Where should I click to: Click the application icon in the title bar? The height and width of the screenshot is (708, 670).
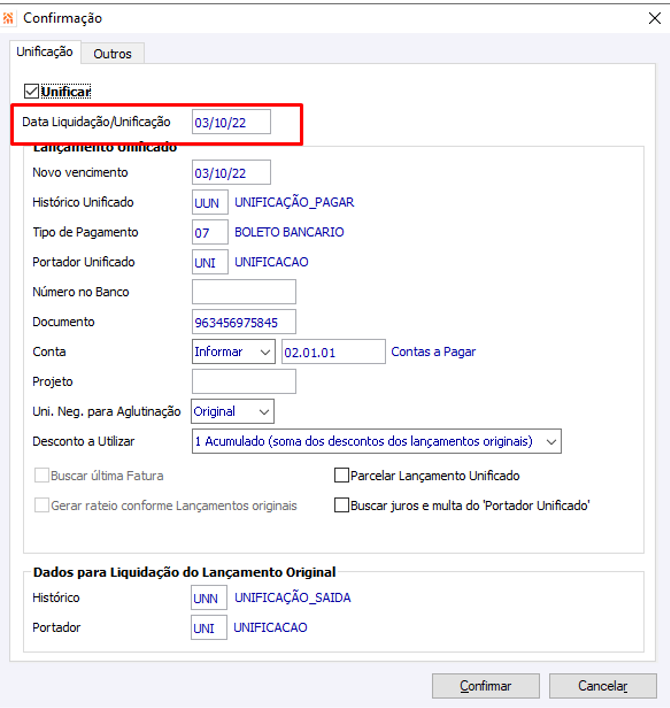tap(8, 18)
